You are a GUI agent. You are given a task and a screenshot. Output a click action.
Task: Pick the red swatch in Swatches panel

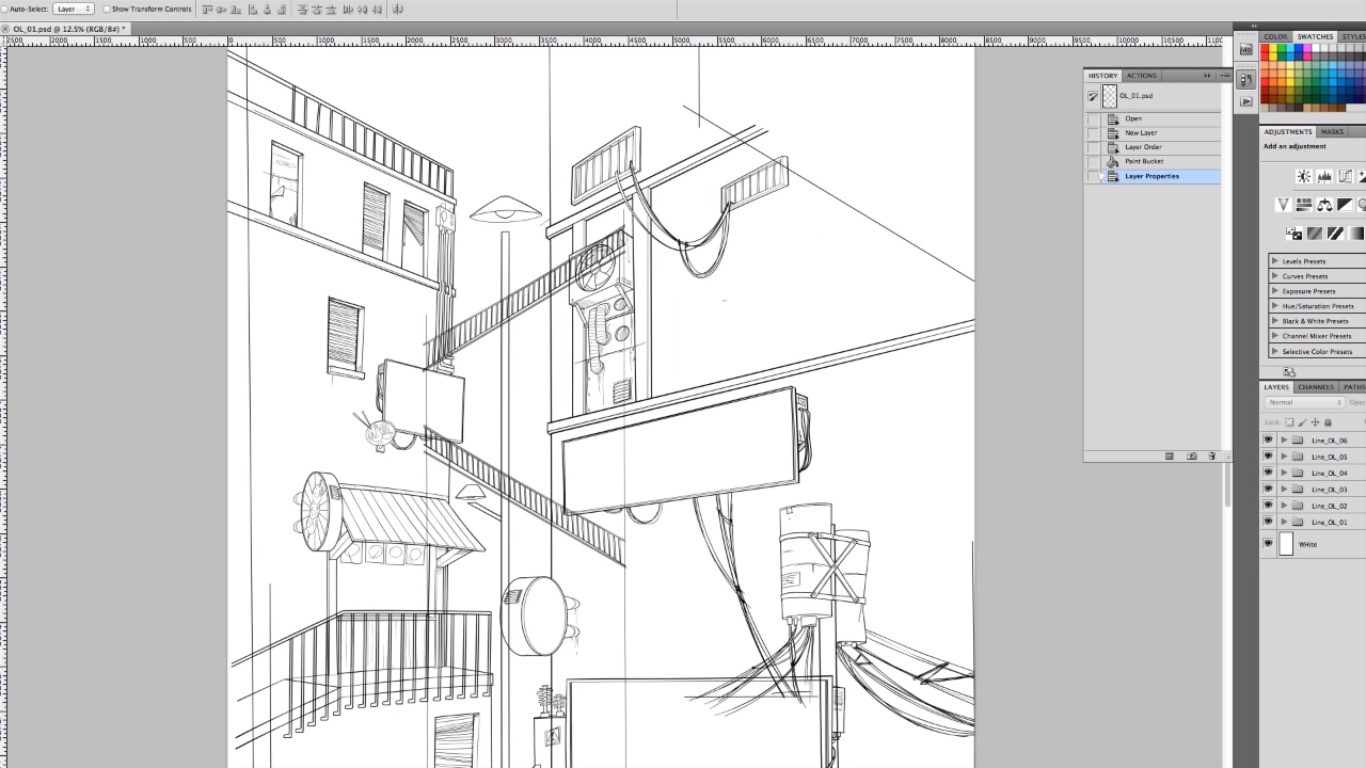point(1266,50)
